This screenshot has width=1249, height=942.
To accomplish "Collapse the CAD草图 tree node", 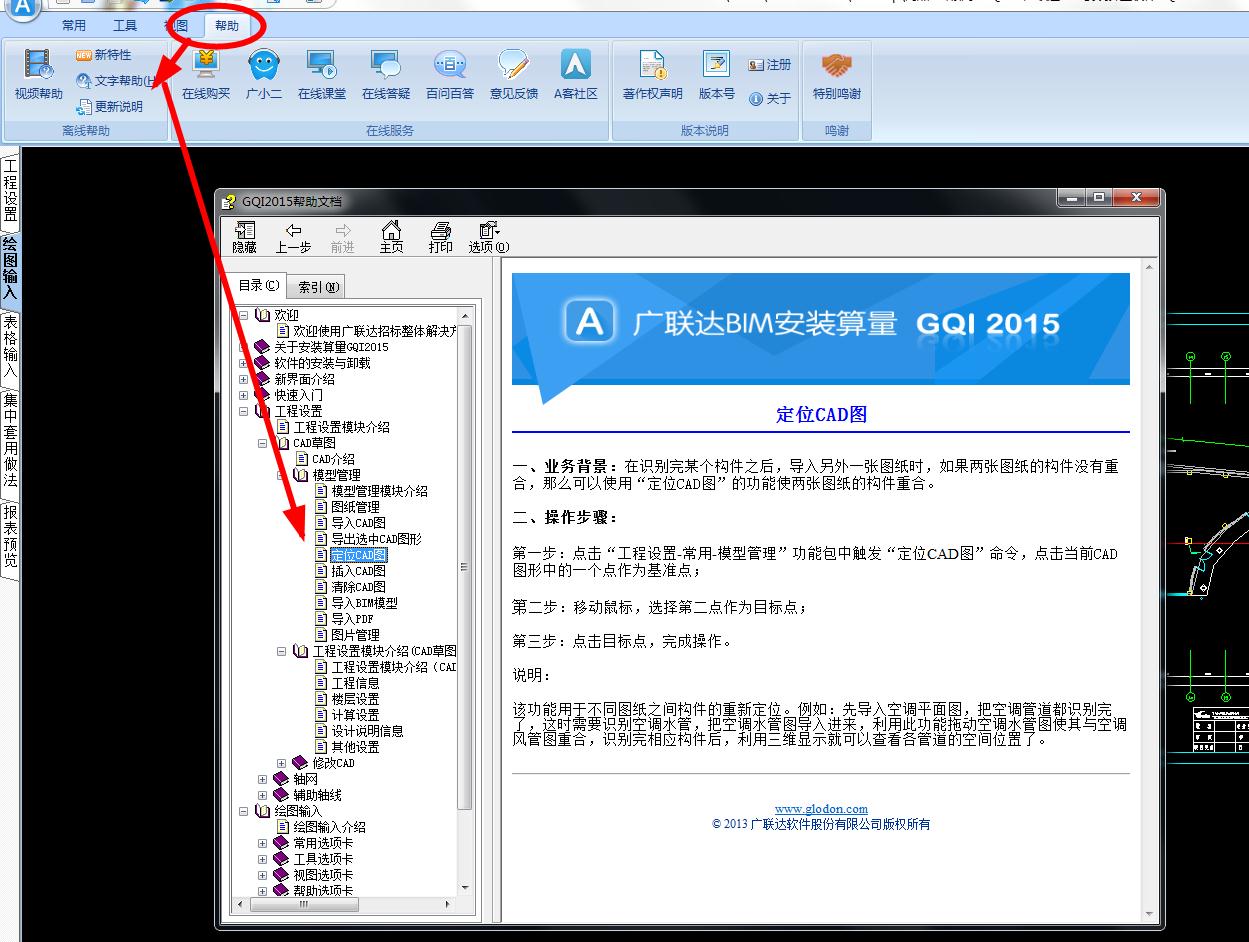I will click(262, 443).
